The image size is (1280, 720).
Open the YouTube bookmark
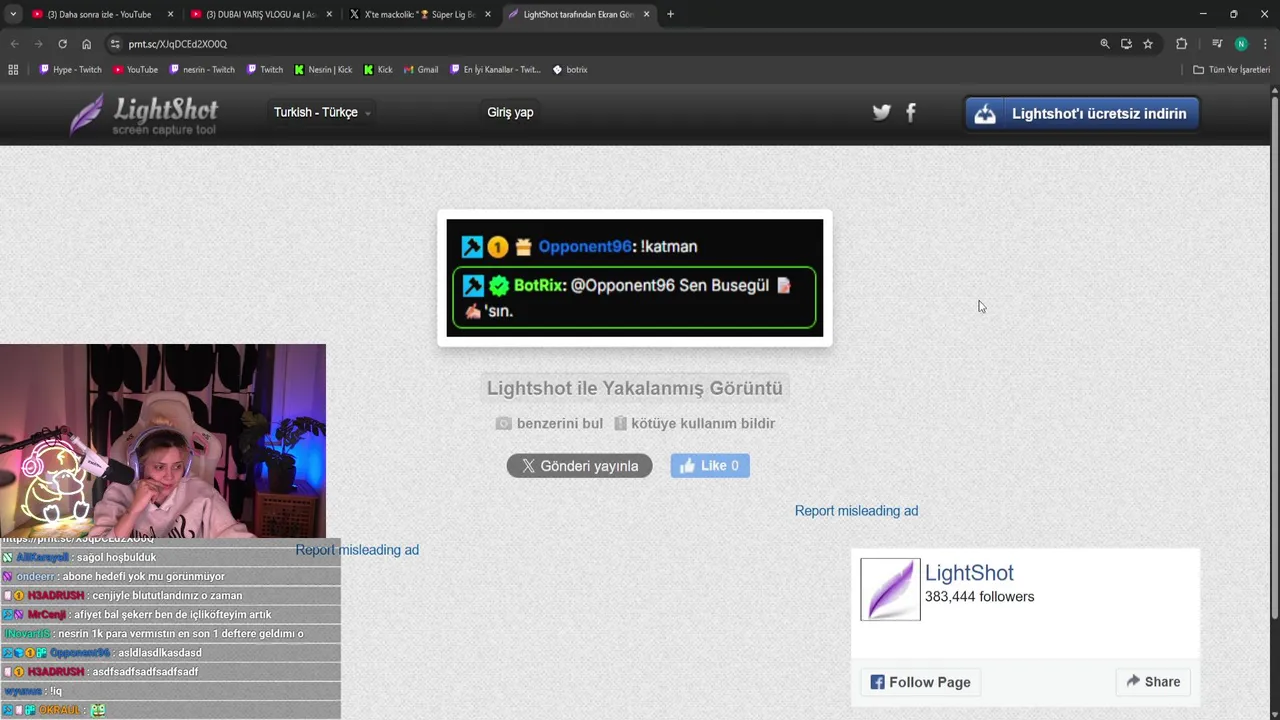tap(136, 70)
